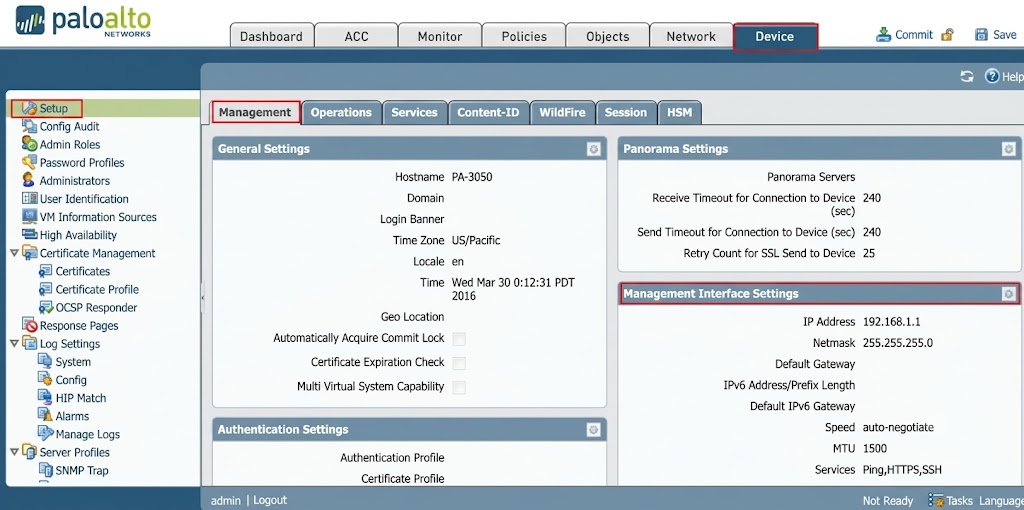This screenshot has height=510, width=1024.
Task: Switch to the Dashboard tab
Action: point(272,36)
